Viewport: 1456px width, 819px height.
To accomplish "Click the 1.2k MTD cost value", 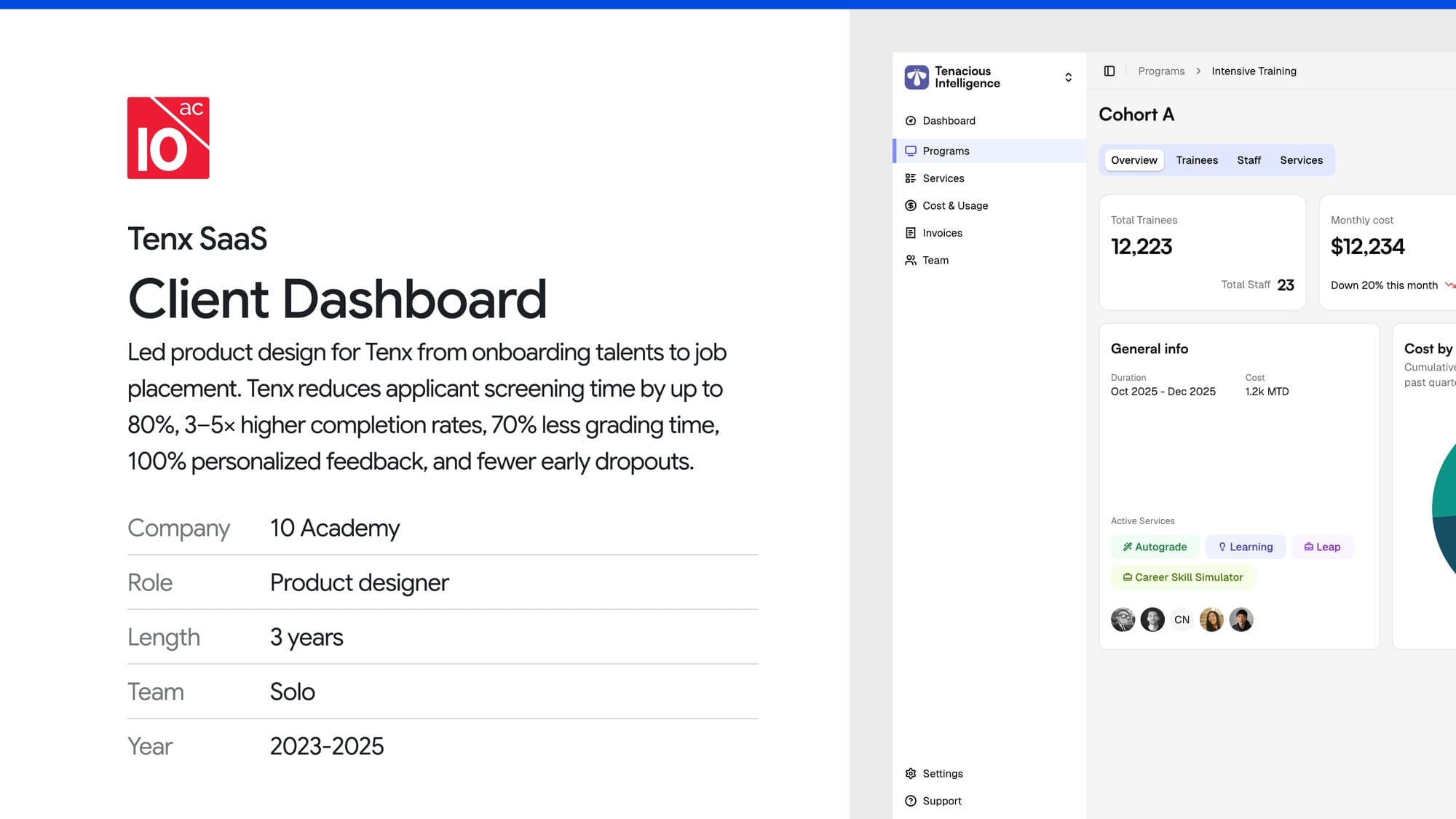I will point(1267,392).
